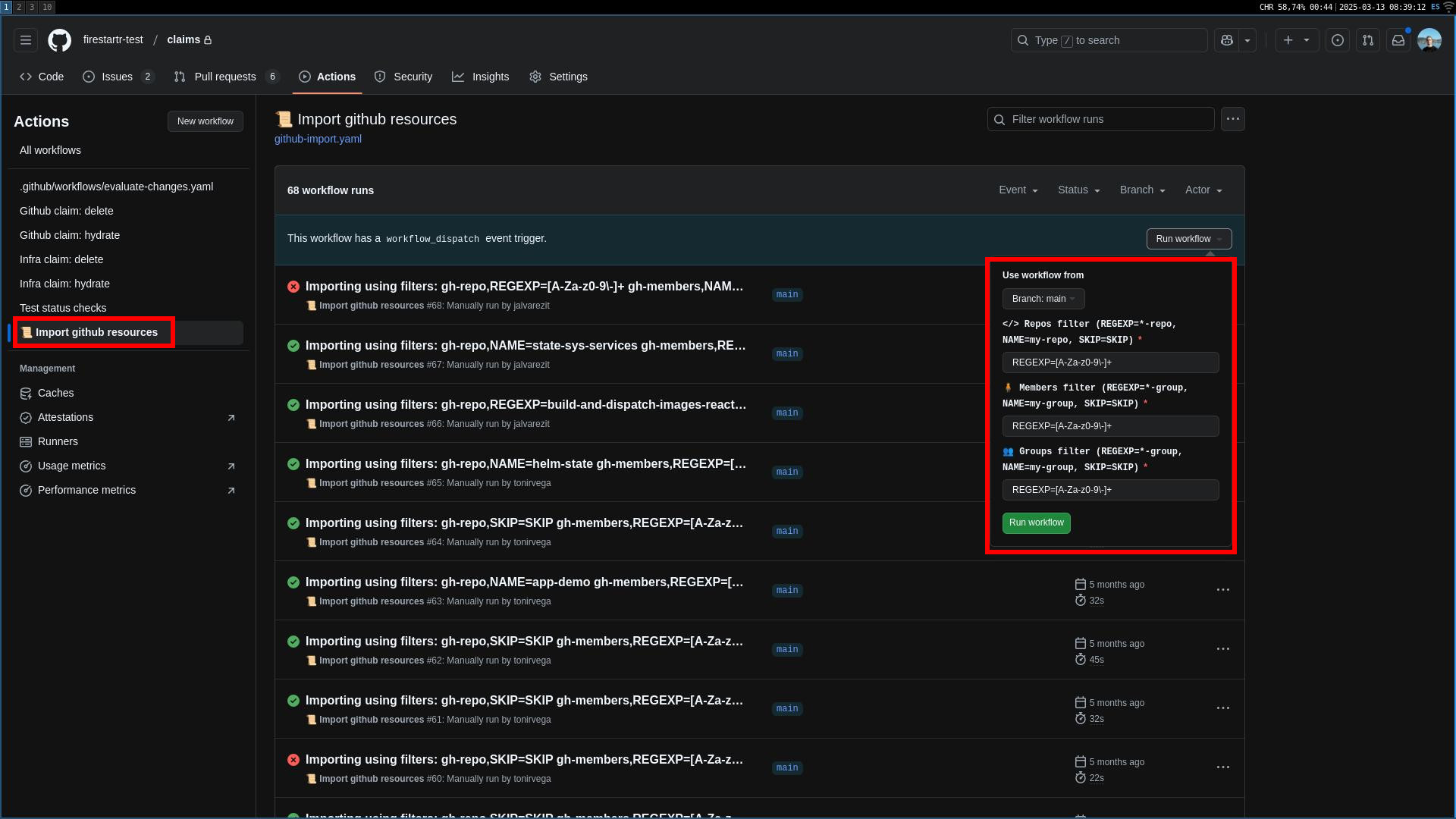Image resolution: width=1456 pixels, height=819 pixels.
Task: Open the github-import.yaml file link
Action: click(x=318, y=139)
